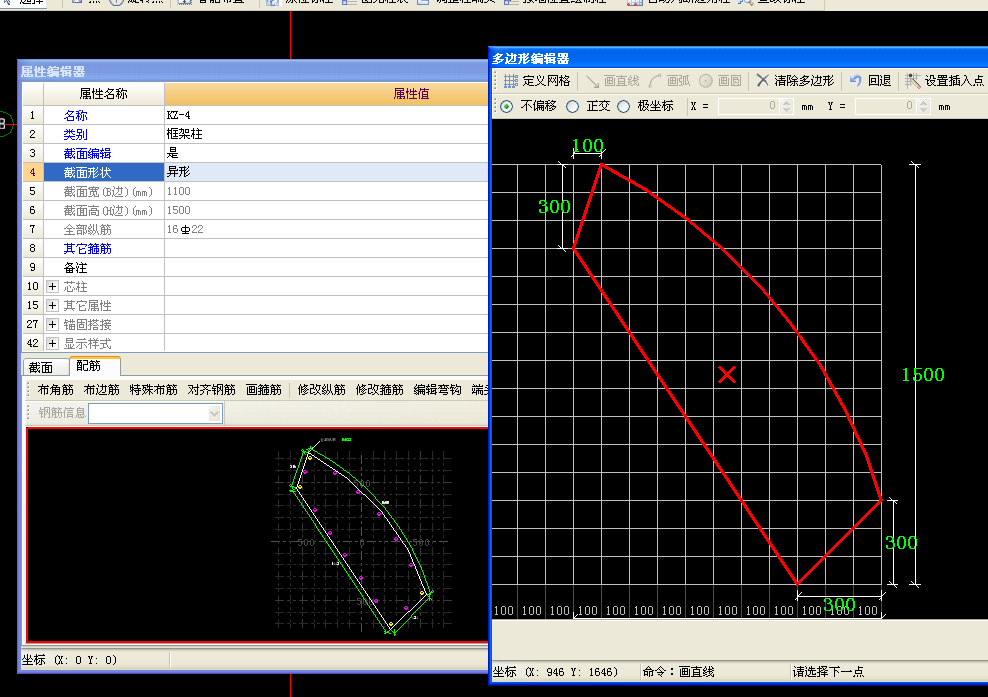Click the 截面高(H边) property label
The image size is (988, 697).
pos(108,210)
